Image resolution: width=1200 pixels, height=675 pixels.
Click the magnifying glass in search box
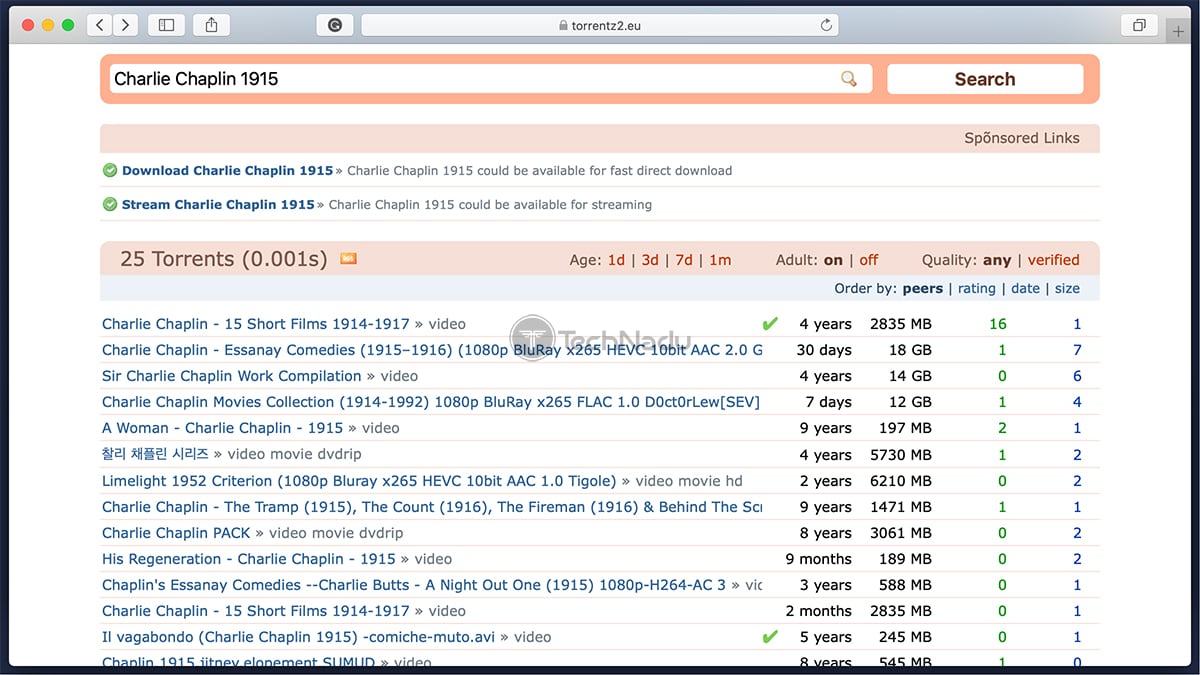(849, 79)
